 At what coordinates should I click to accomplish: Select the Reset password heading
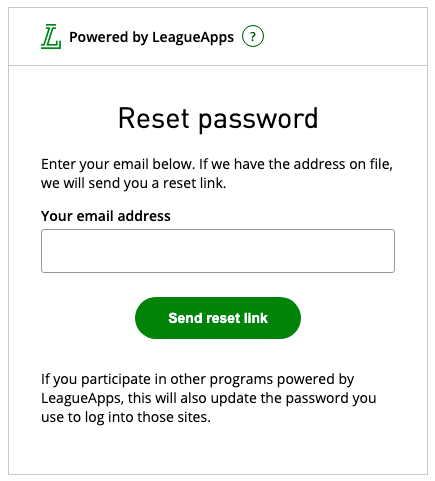pos(218,119)
